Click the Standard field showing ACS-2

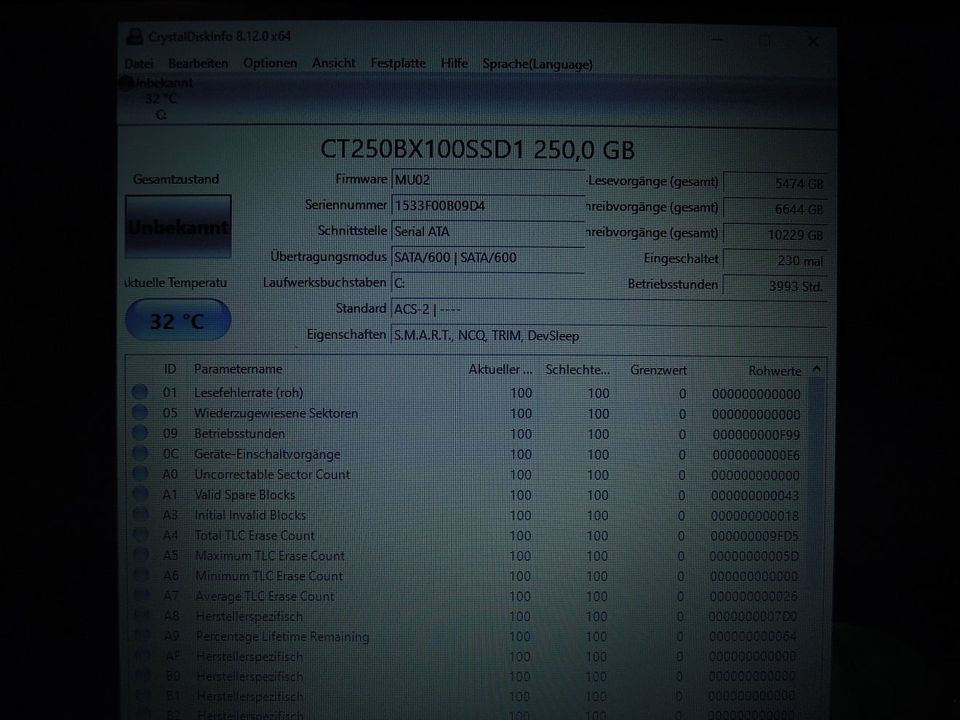[x=609, y=309]
